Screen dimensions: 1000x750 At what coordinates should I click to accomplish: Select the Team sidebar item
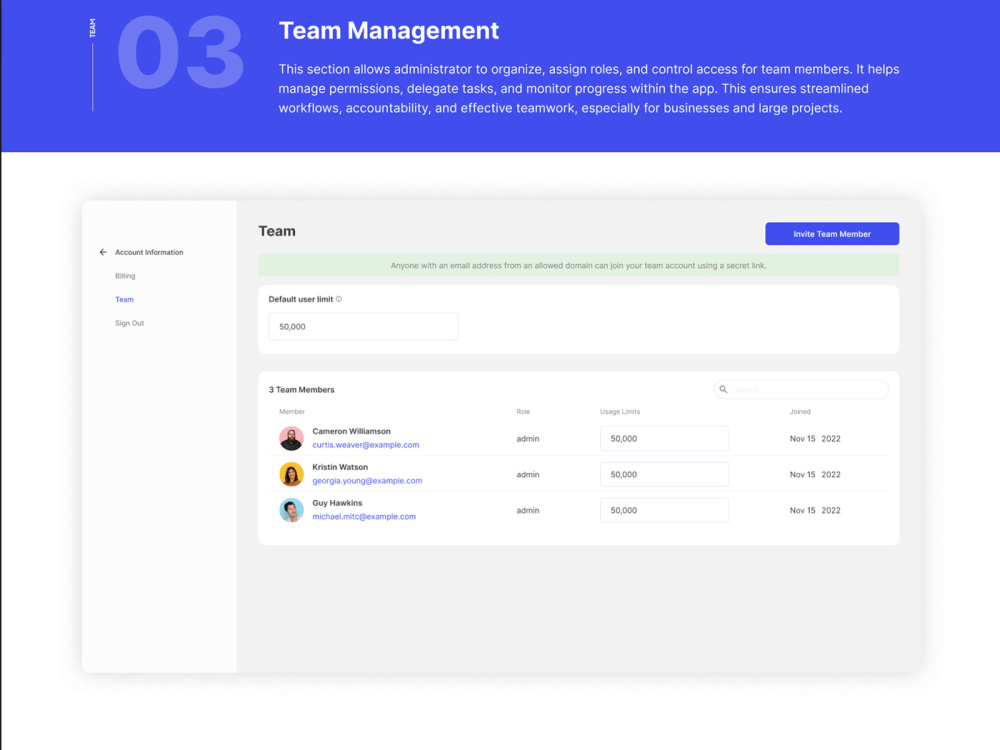coord(124,299)
